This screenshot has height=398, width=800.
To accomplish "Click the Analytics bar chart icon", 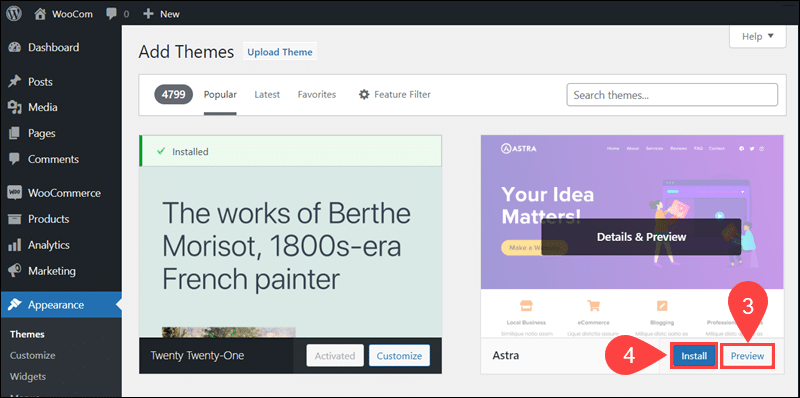I will click(x=14, y=245).
